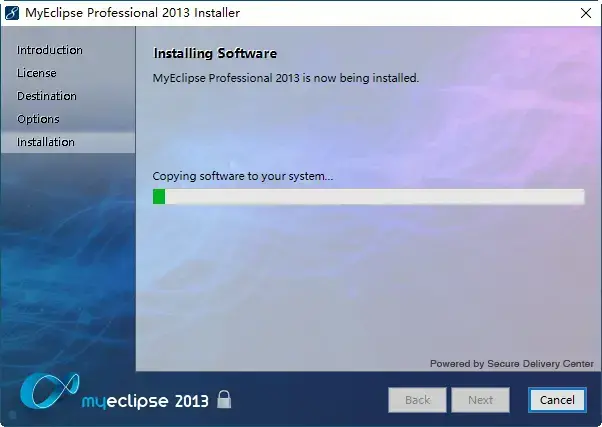The height and width of the screenshot is (427, 602).
Task: Click the myeclipse infinity logo icon
Action: (x=50, y=391)
